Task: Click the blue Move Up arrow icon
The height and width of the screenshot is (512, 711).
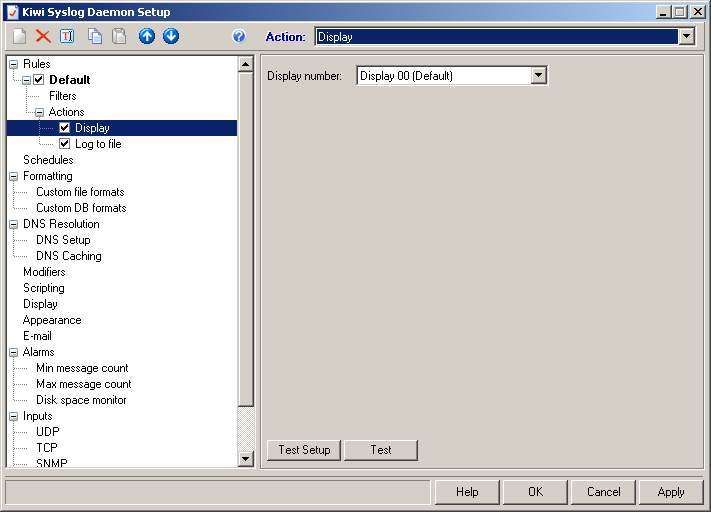Action: (147, 36)
